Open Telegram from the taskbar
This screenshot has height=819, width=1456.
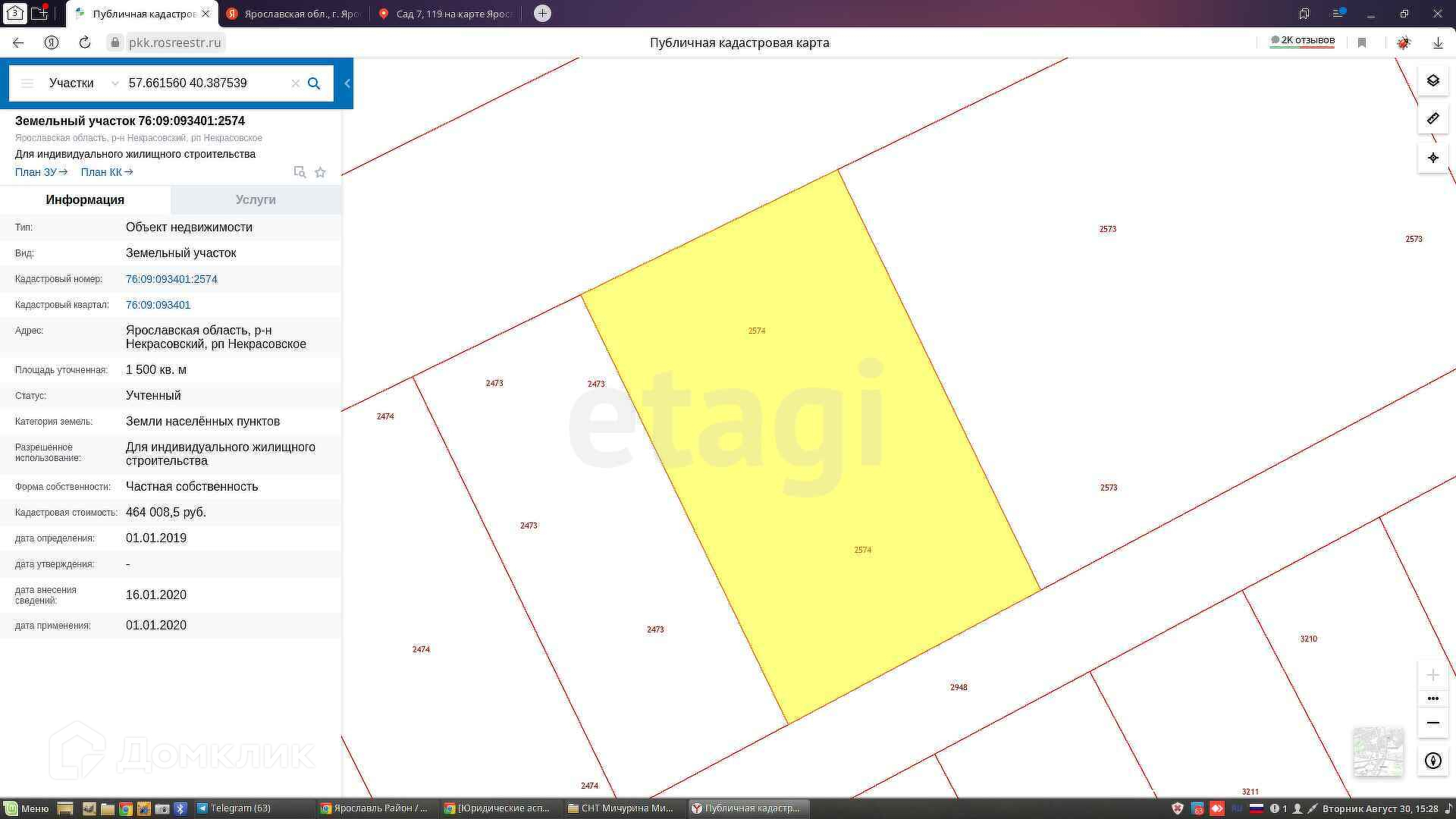click(x=234, y=808)
